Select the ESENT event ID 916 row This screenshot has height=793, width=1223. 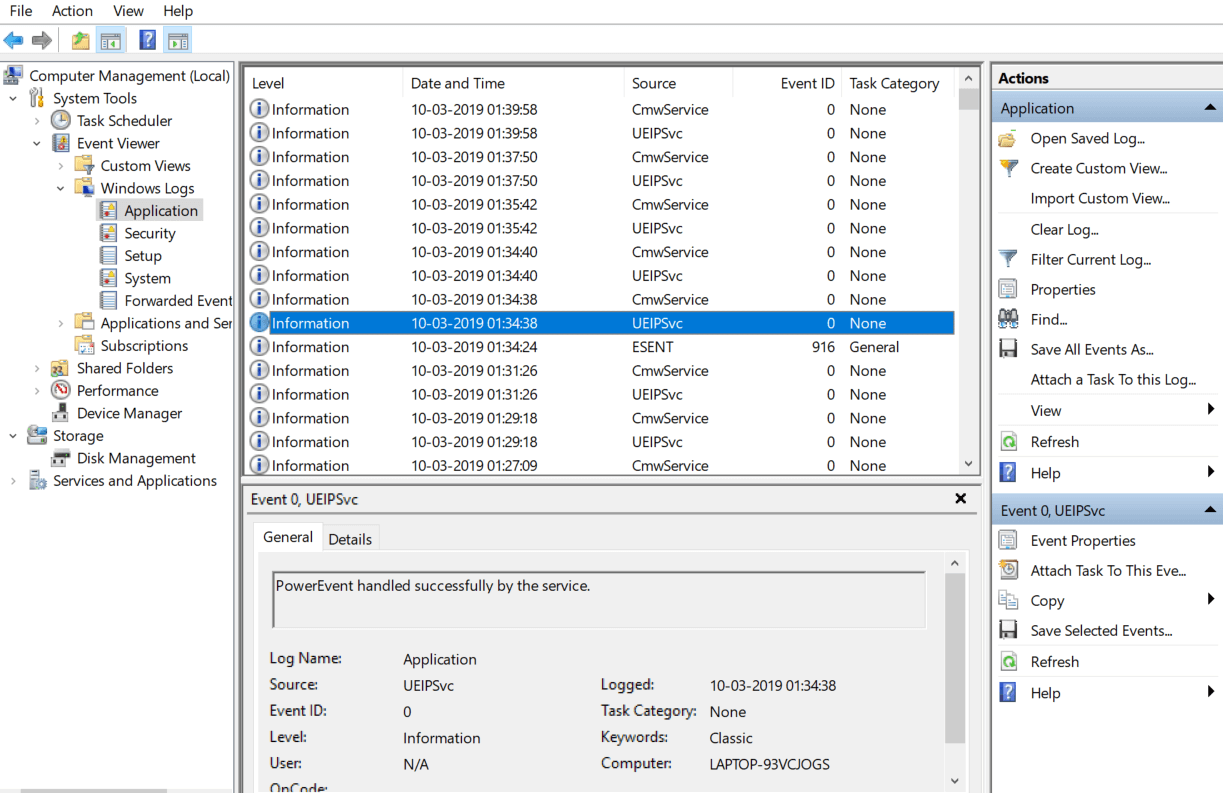tap(600, 347)
